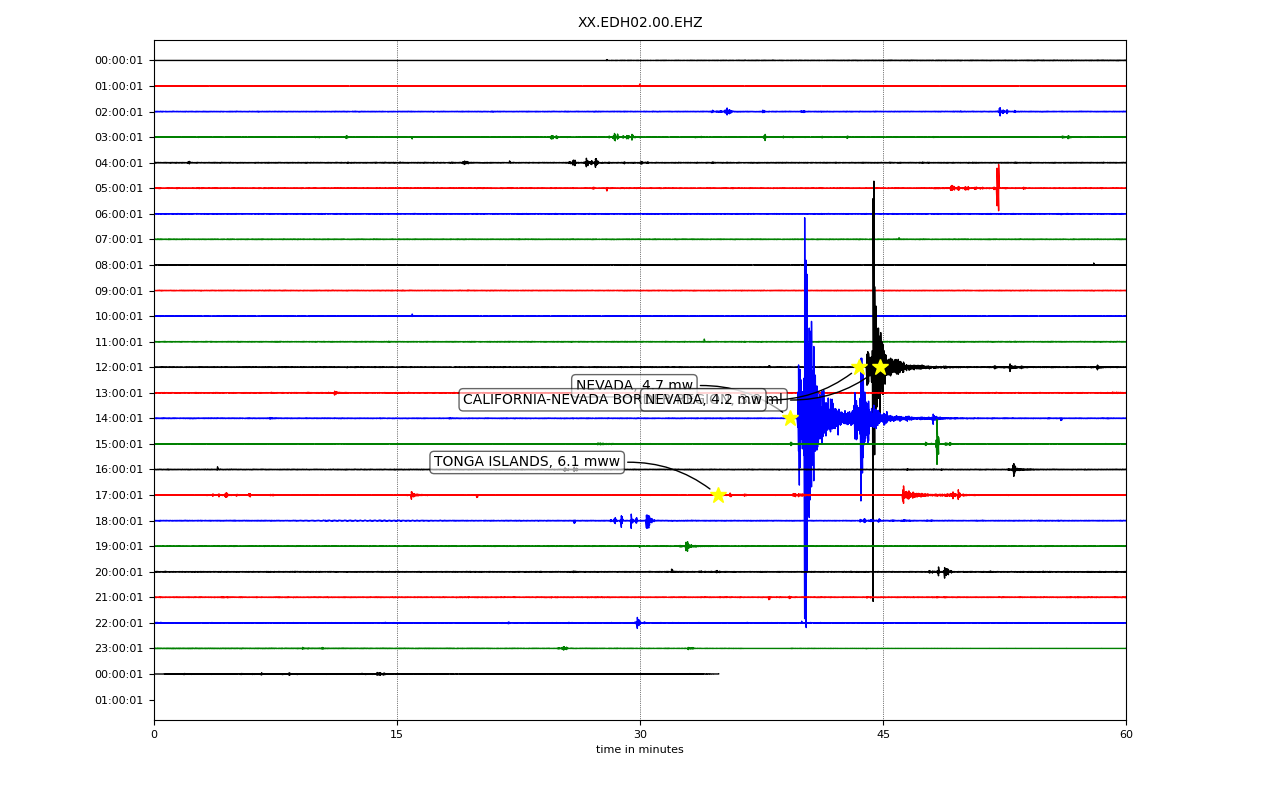Select the "NEVADA, 4.7 mw" annotation box

[634, 386]
